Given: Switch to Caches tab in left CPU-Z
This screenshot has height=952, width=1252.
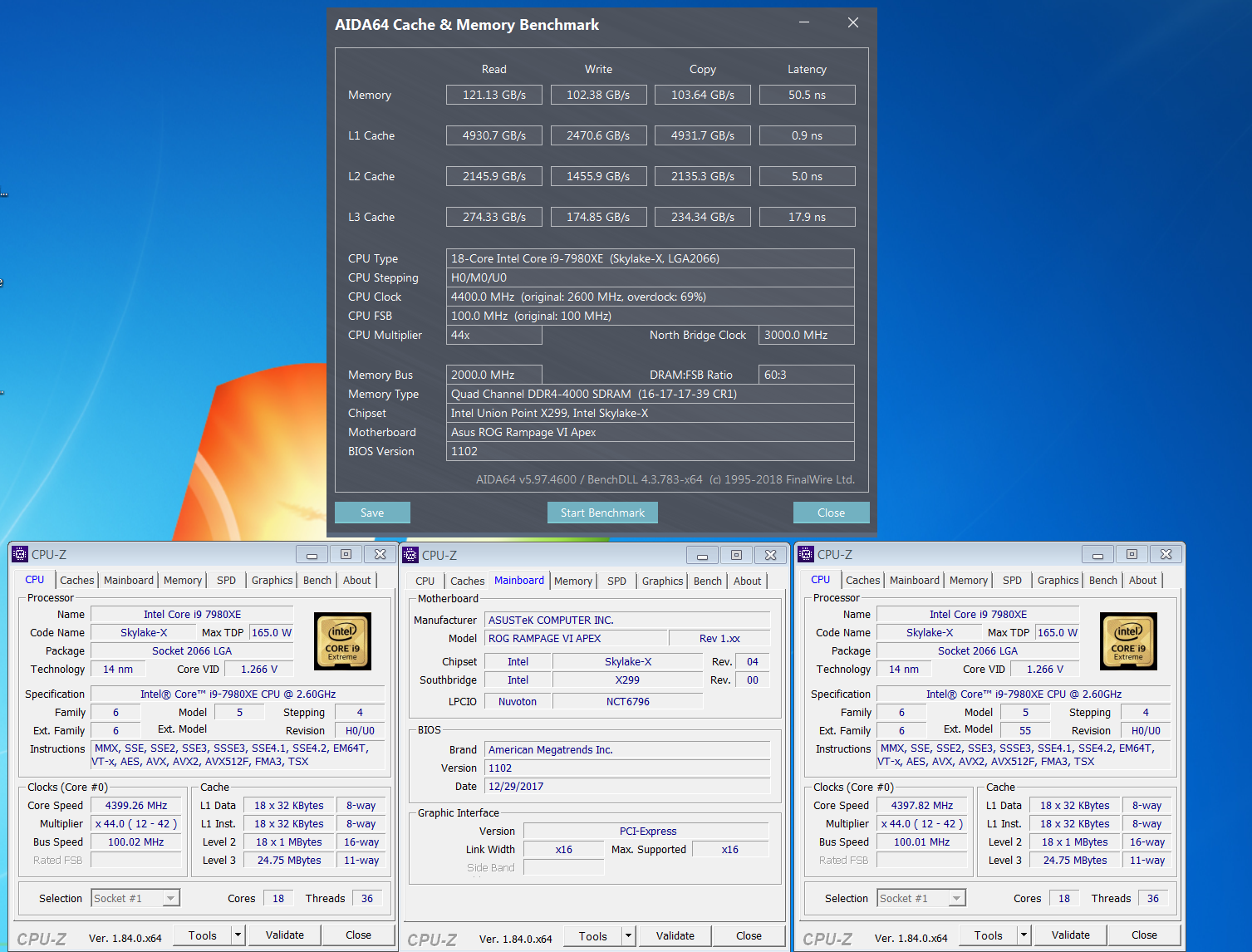Looking at the screenshot, I should pos(76,581).
